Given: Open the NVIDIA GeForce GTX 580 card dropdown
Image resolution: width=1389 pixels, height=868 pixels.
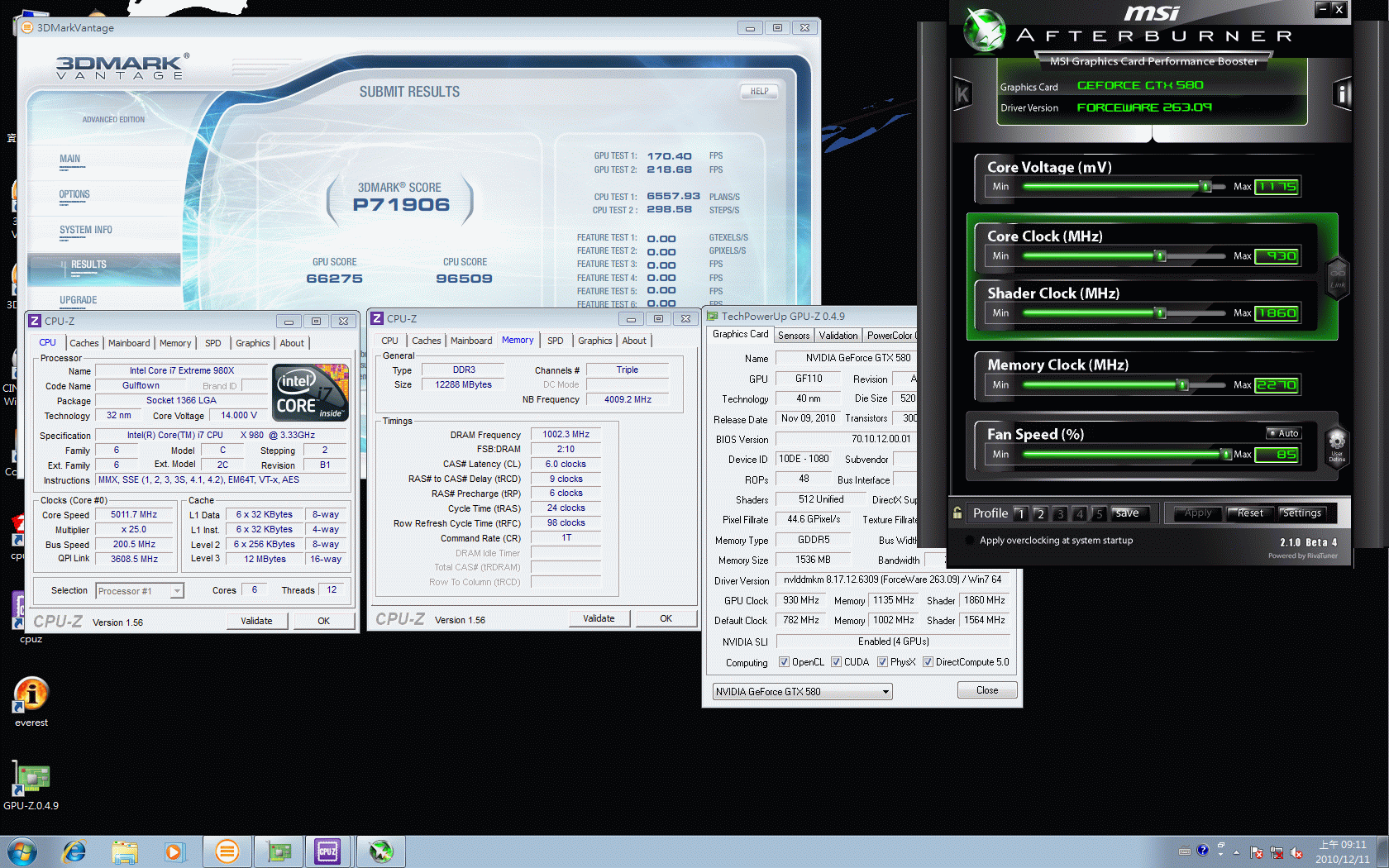Looking at the screenshot, I should point(803,692).
